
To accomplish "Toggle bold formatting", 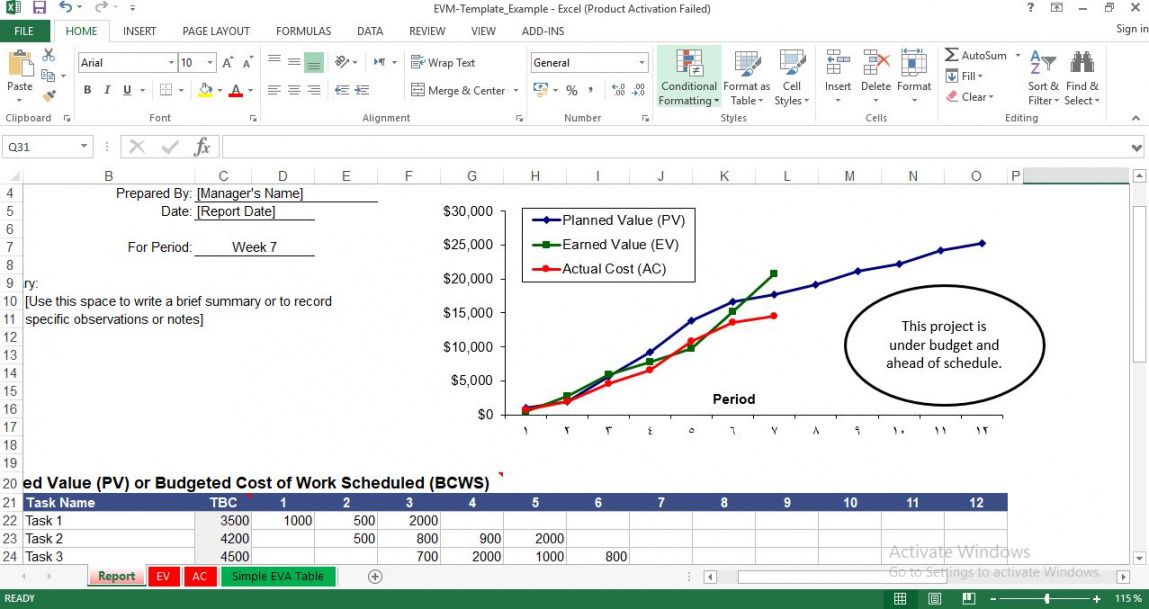I will coord(87,90).
